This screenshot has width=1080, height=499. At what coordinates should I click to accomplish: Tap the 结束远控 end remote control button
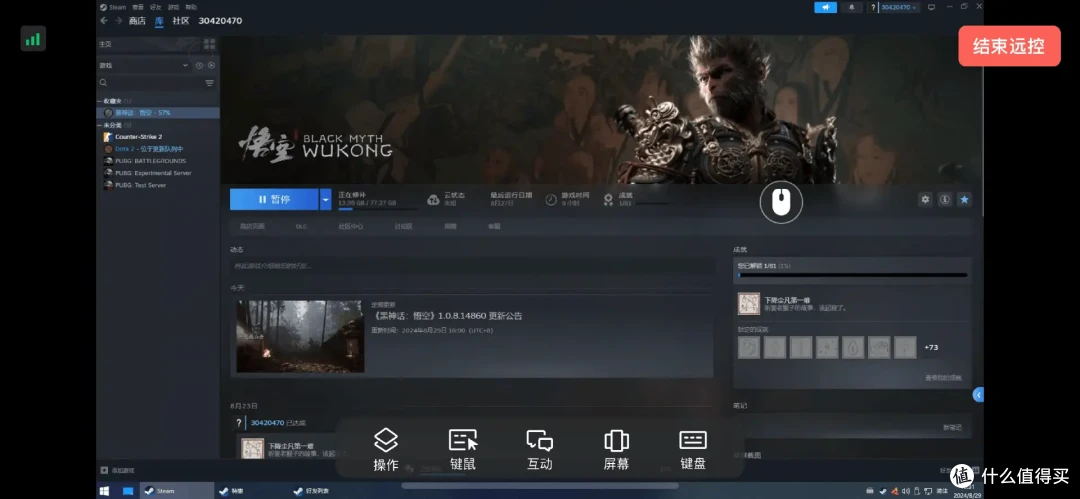1009,46
